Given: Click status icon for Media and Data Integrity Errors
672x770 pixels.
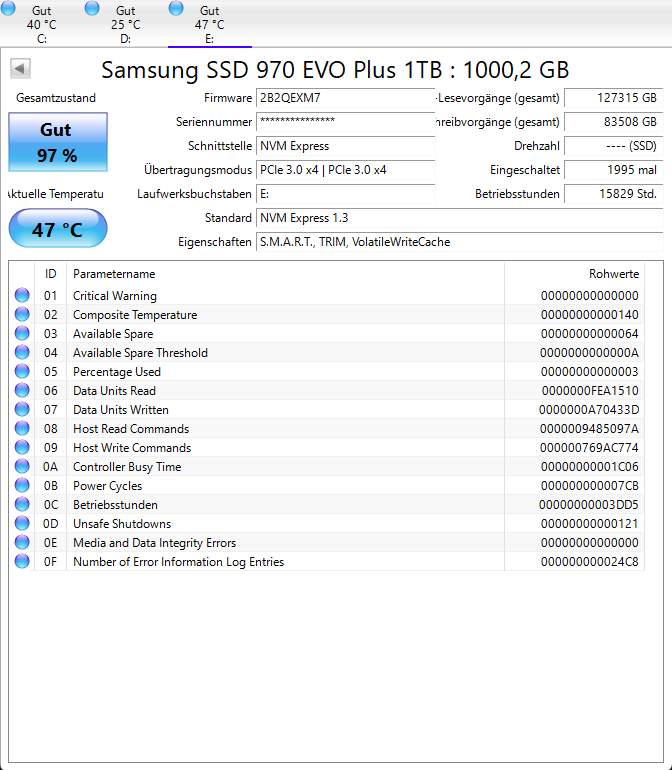Looking at the screenshot, I should 22,542.
